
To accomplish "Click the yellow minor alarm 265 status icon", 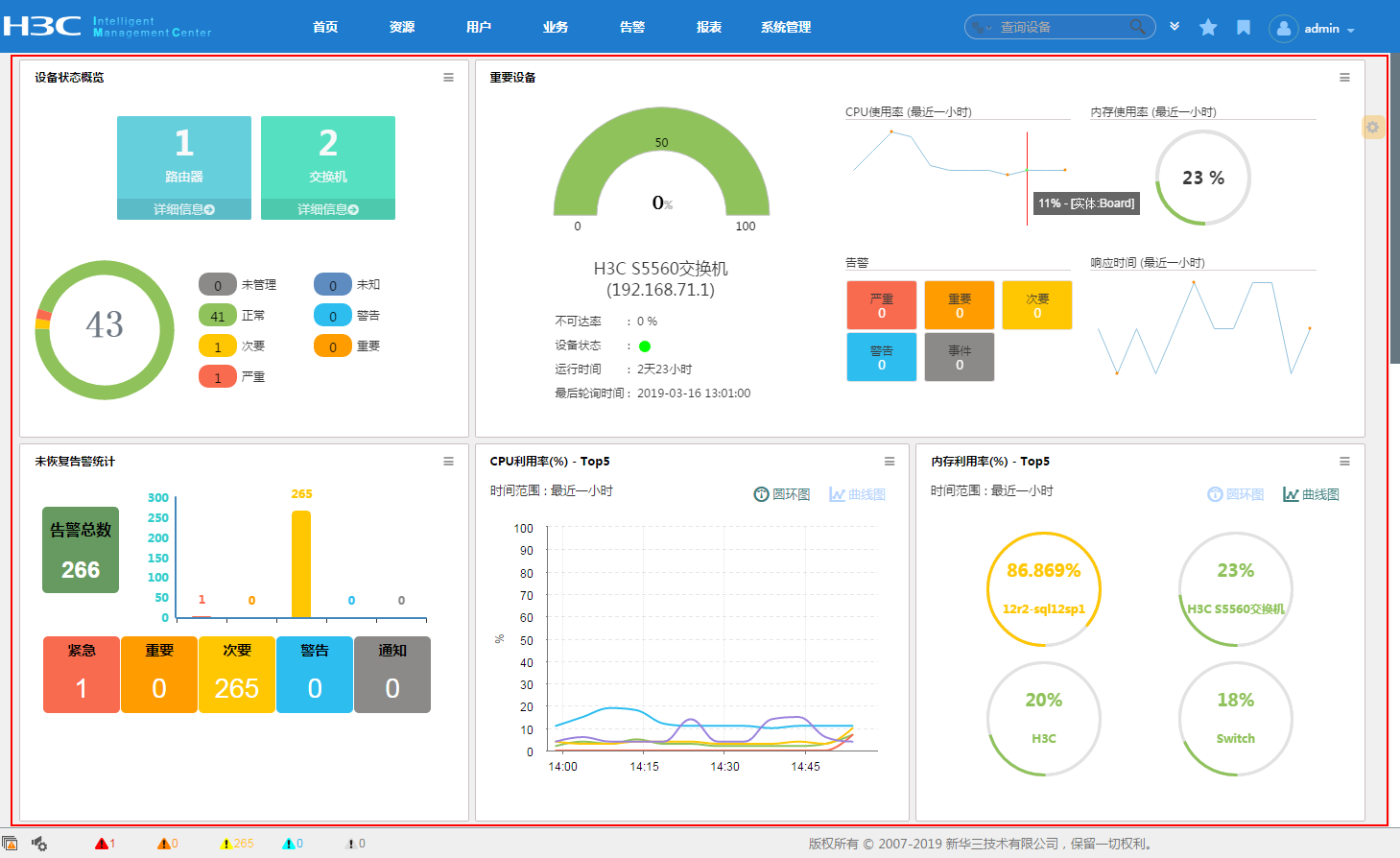I will pyautogui.click(x=227, y=844).
